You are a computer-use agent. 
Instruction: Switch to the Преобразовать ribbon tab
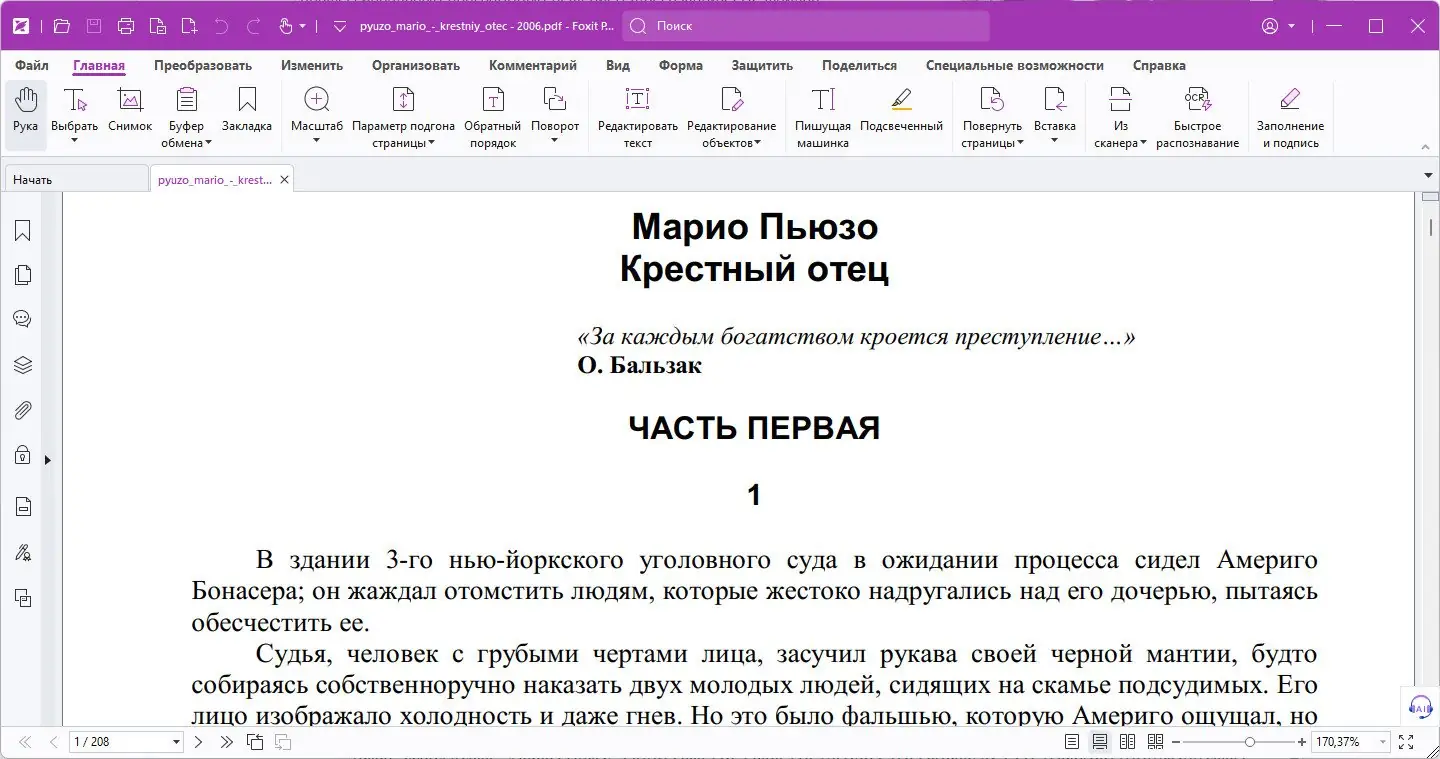point(203,65)
